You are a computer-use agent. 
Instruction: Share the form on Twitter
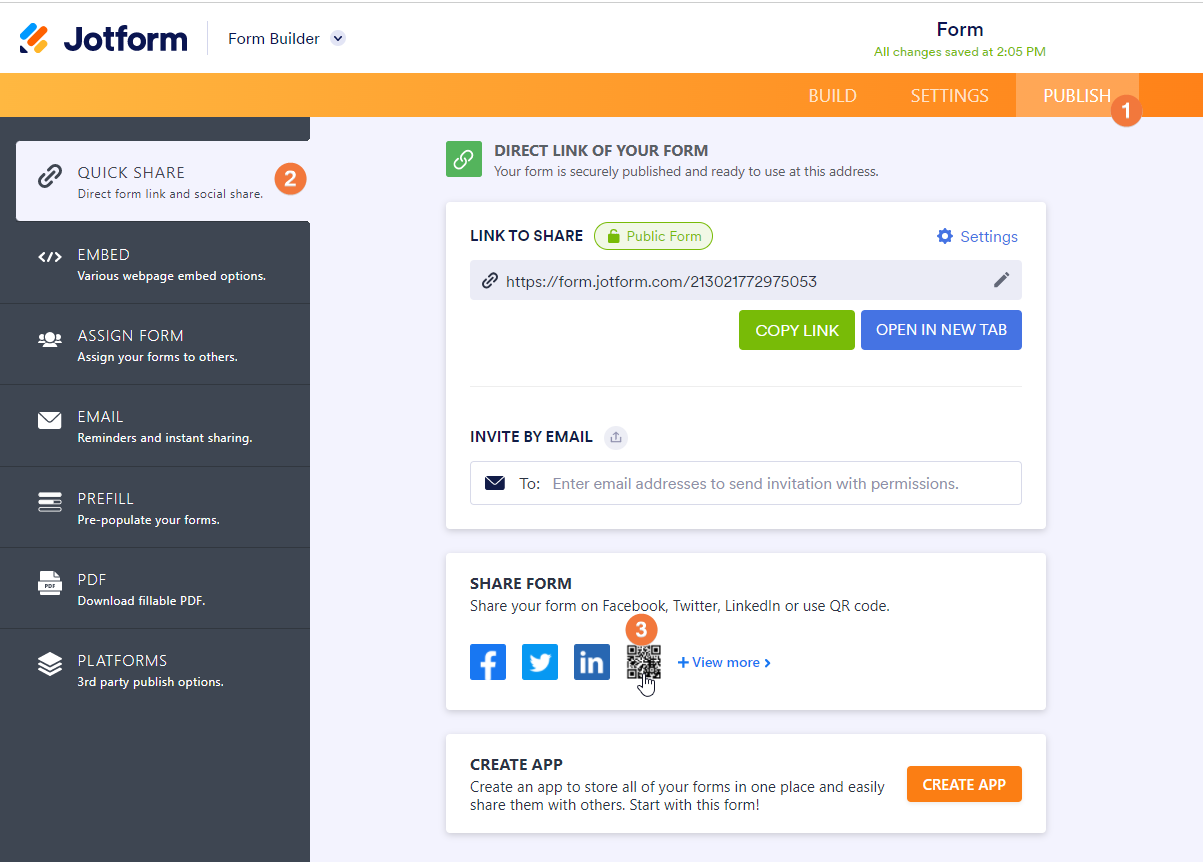click(540, 662)
